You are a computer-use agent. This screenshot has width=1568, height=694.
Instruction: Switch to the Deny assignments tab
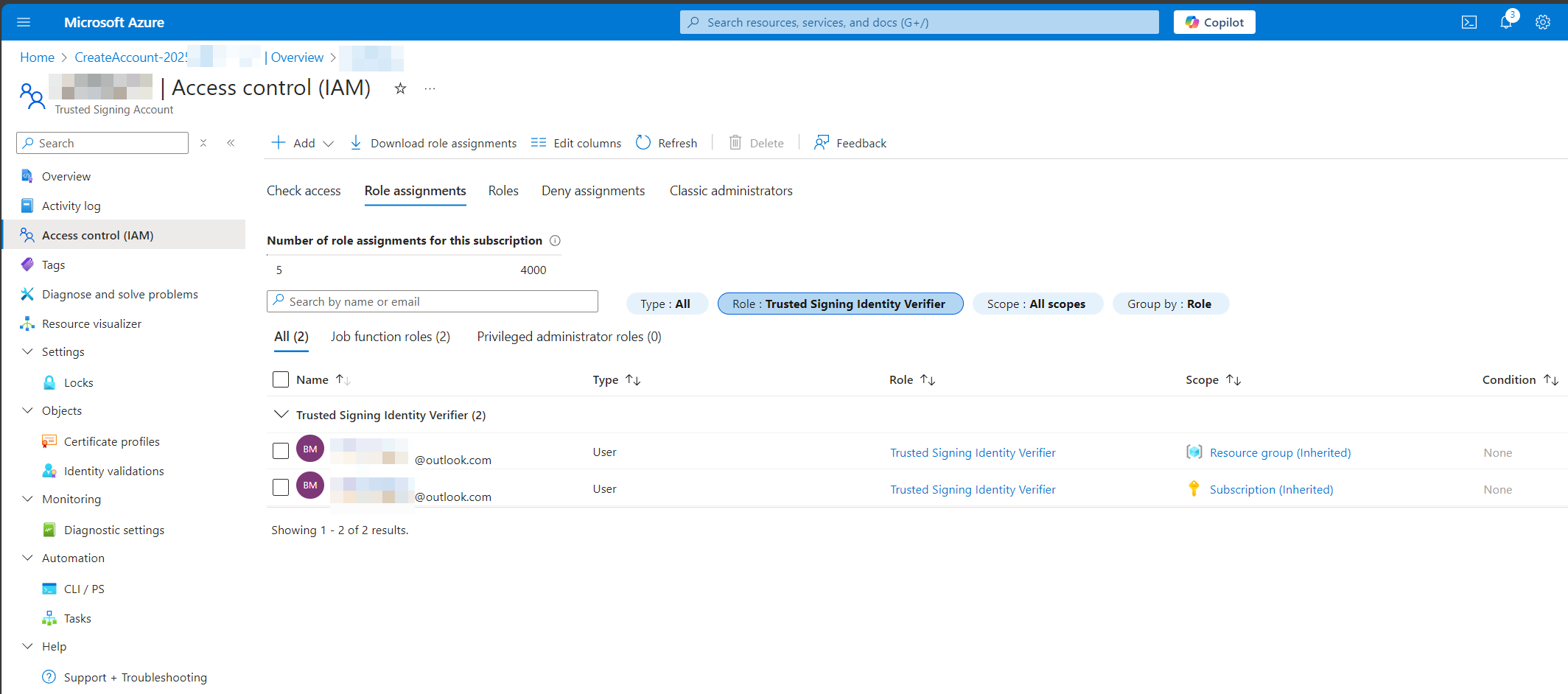592,190
